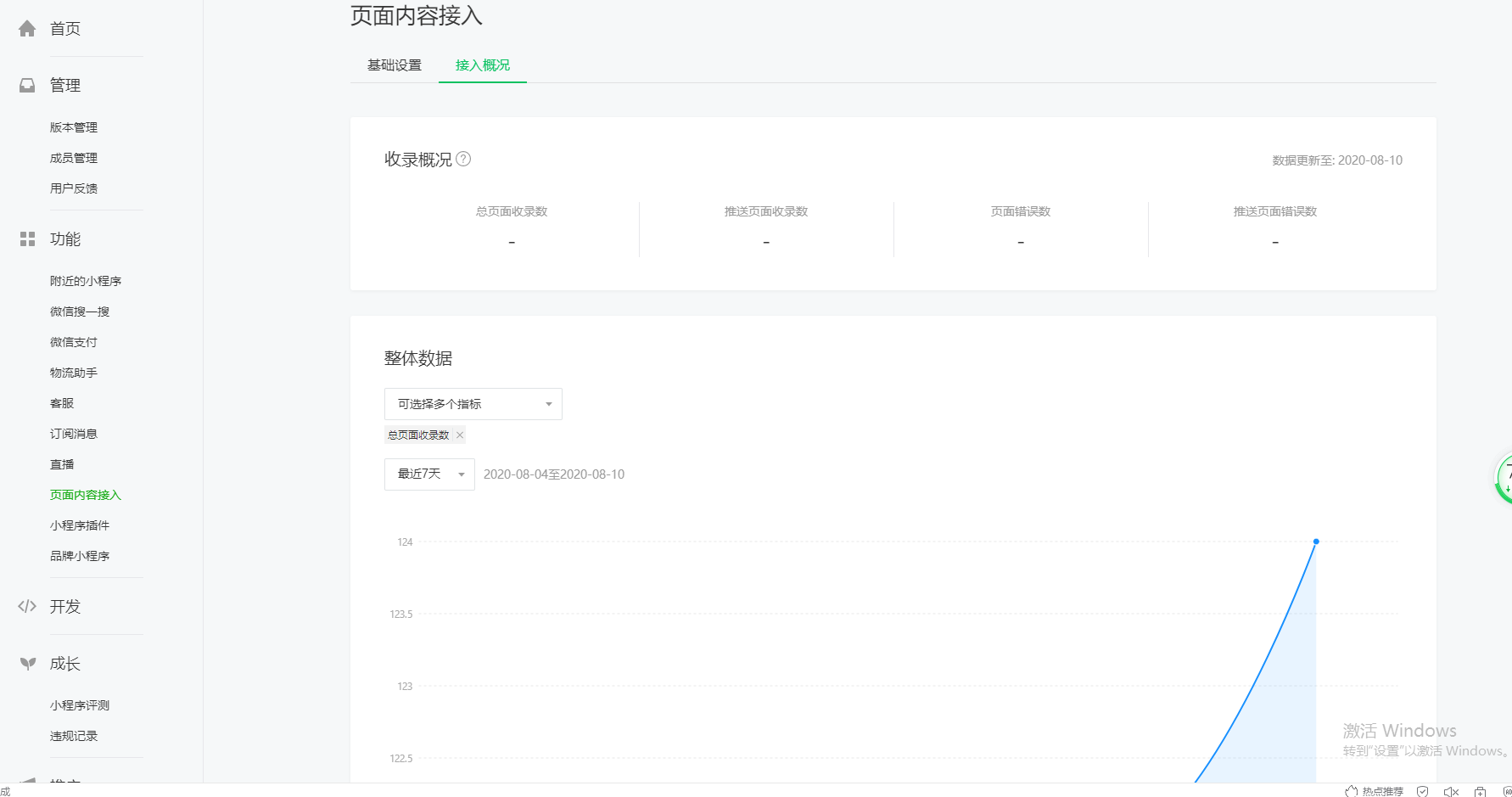Open 小程序插件 from the sidebar
The height and width of the screenshot is (797, 1512).
coord(80,525)
